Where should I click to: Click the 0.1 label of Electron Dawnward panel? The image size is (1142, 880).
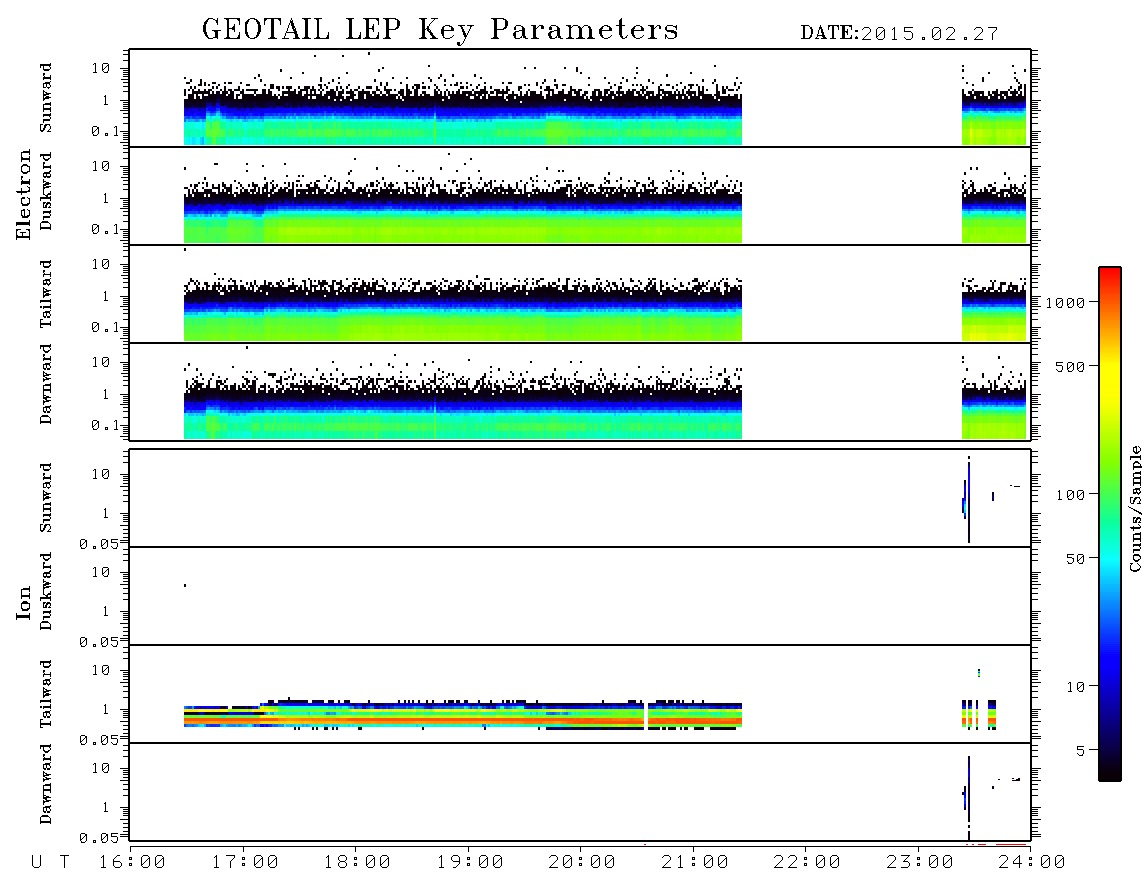(x=105, y=426)
